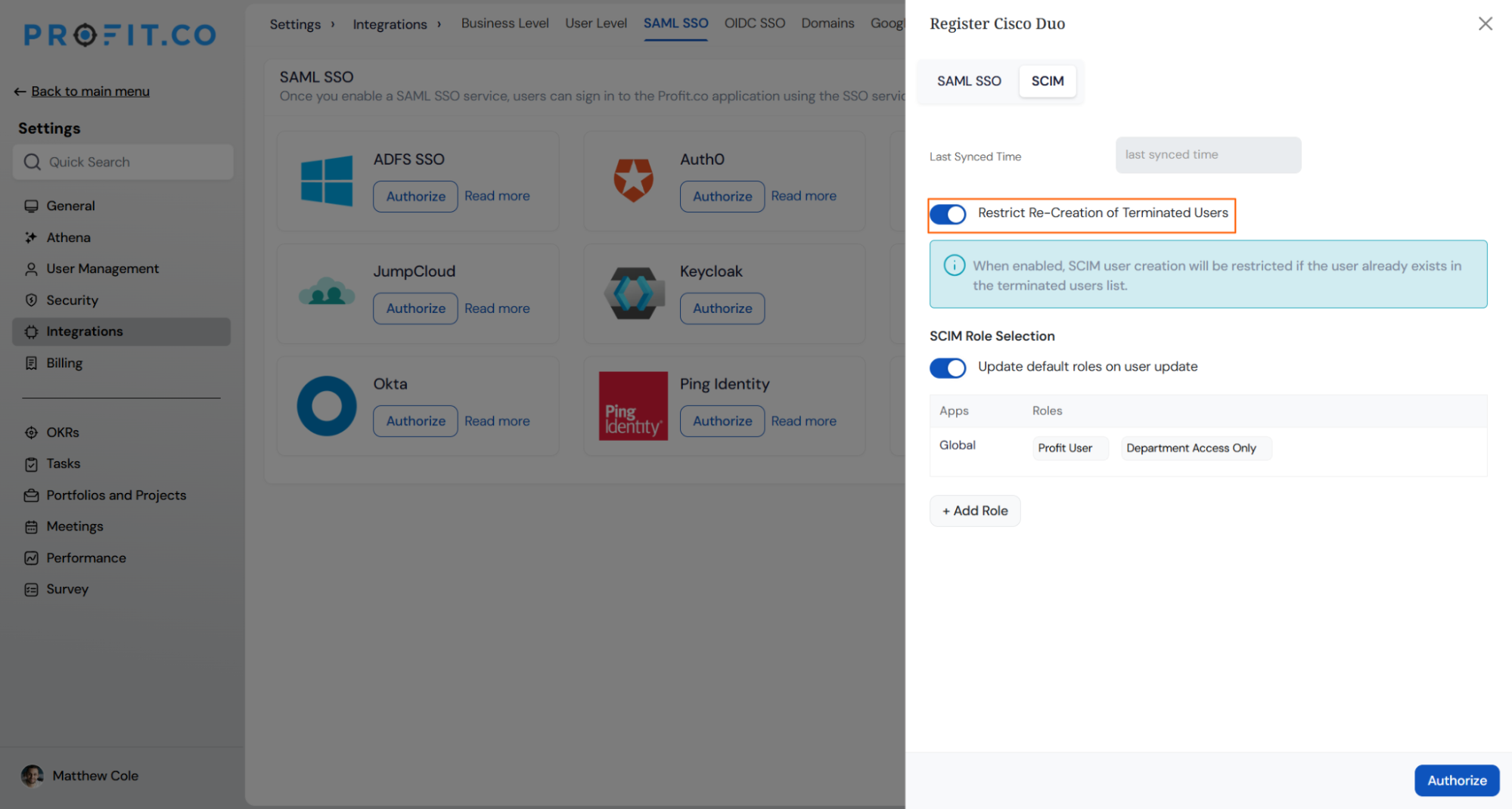Viewport: 1512px width, 809px height.
Task: Click the Auth0 star shield logo
Action: (x=633, y=180)
